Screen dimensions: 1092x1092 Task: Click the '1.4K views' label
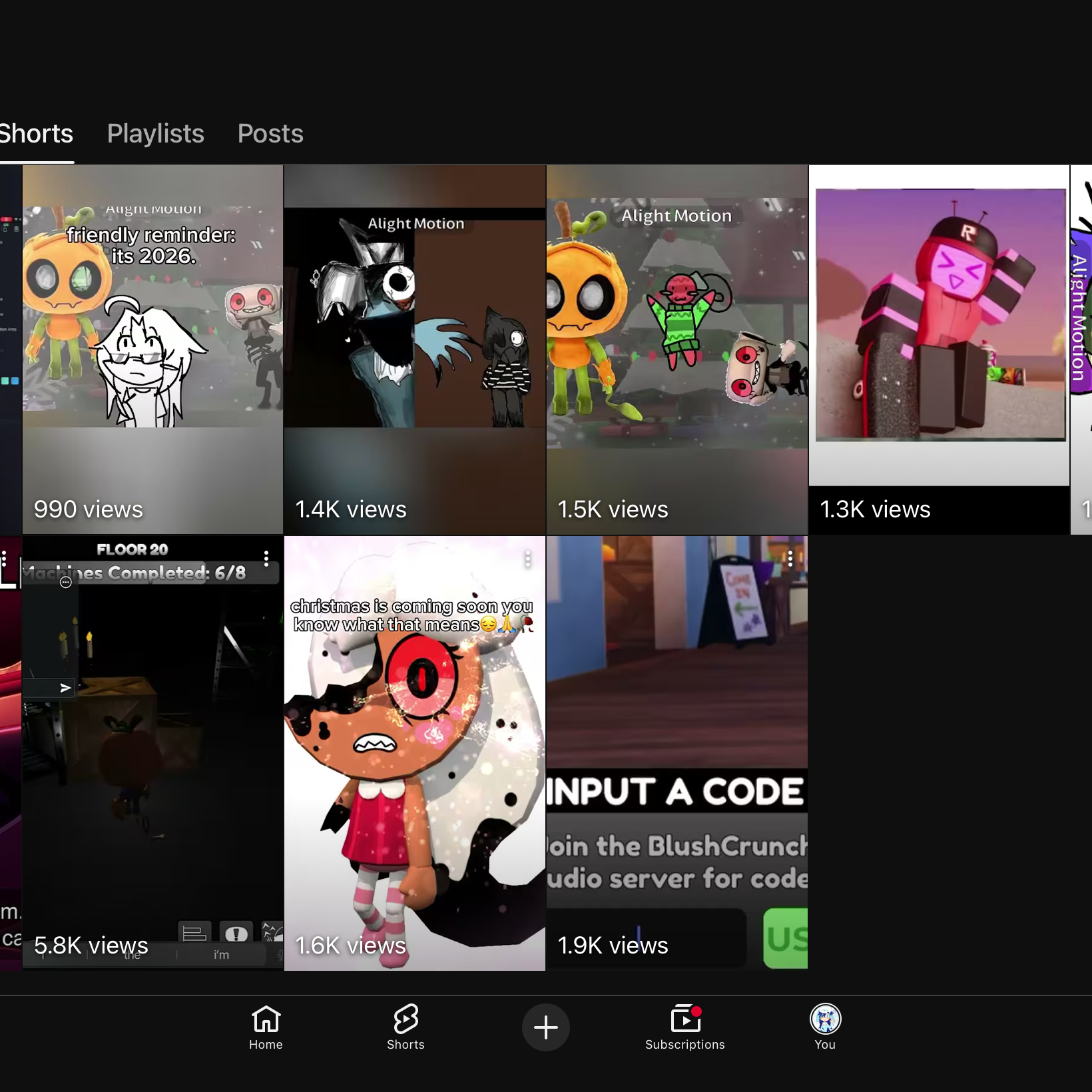point(350,509)
